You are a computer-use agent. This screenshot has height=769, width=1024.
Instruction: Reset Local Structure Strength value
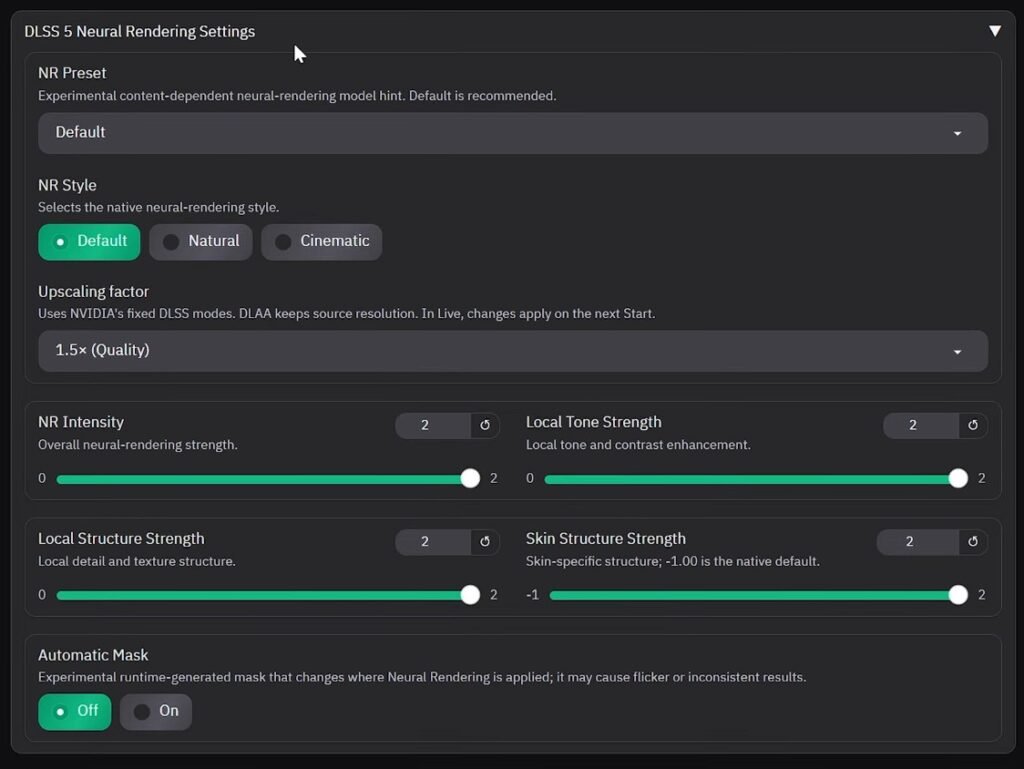coord(485,541)
